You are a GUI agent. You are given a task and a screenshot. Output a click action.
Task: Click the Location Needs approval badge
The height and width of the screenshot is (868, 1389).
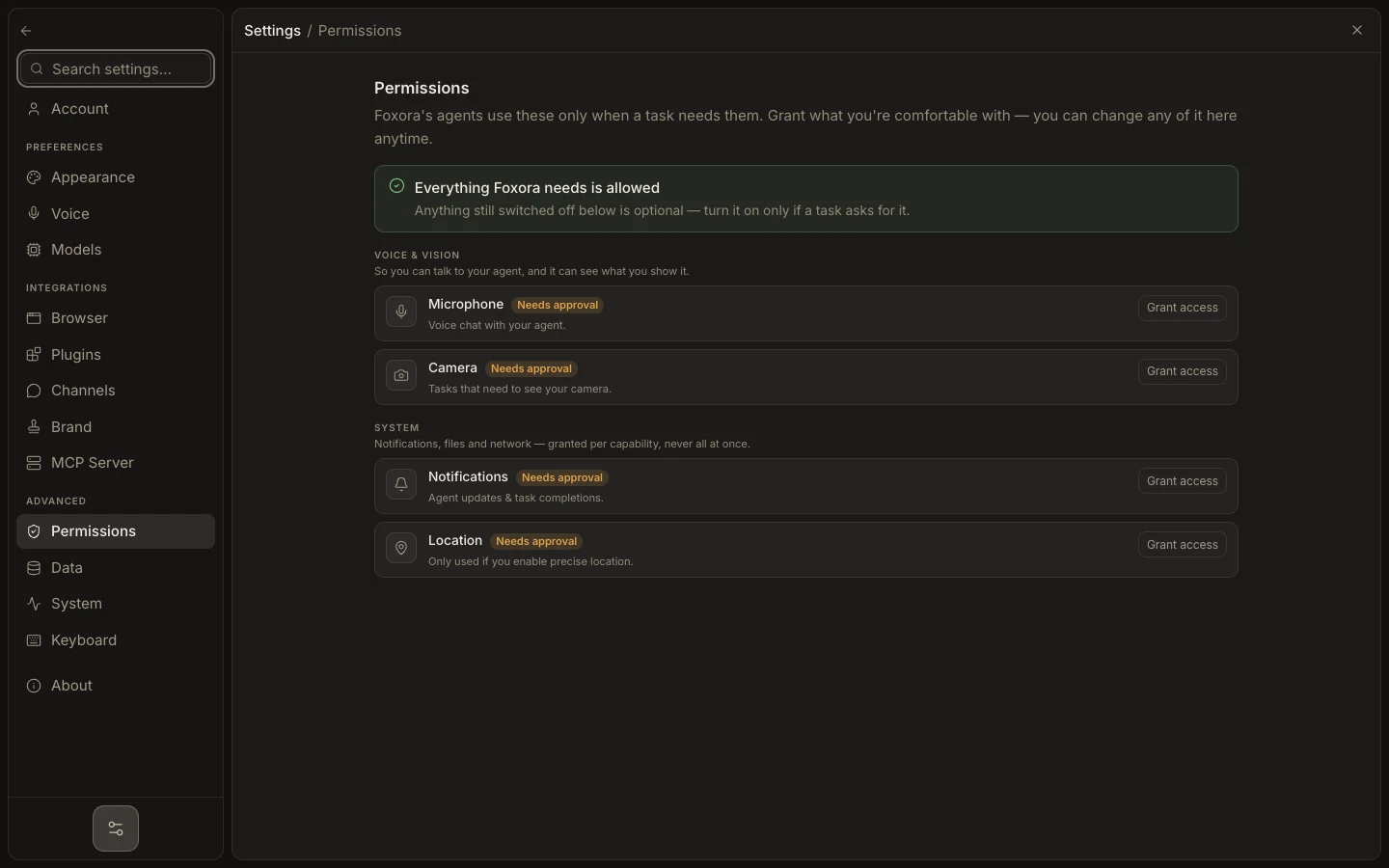(x=536, y=542)
